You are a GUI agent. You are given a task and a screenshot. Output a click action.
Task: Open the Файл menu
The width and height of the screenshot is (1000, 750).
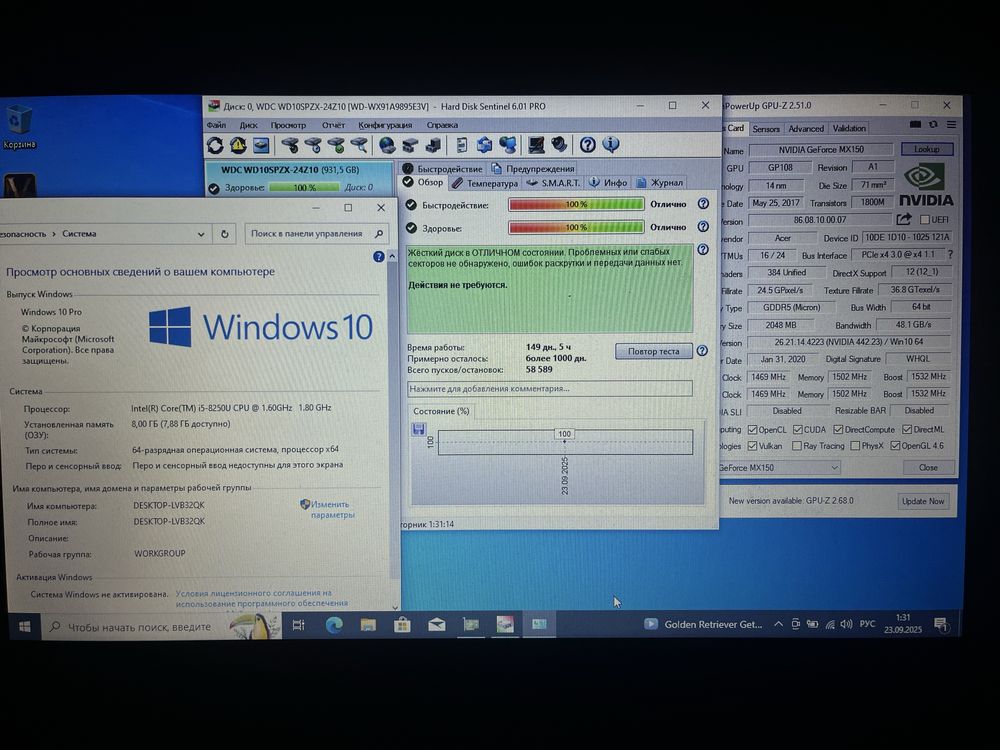pyautogui.click(x=216, y=125)
